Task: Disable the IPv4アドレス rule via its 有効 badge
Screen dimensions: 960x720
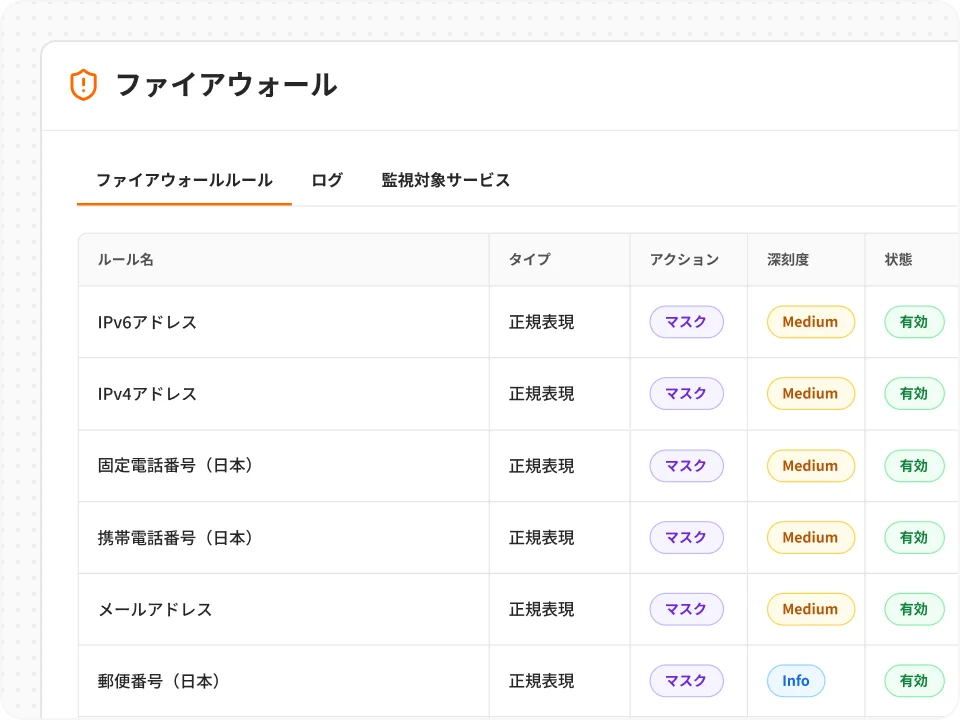Action: (913, 393)
